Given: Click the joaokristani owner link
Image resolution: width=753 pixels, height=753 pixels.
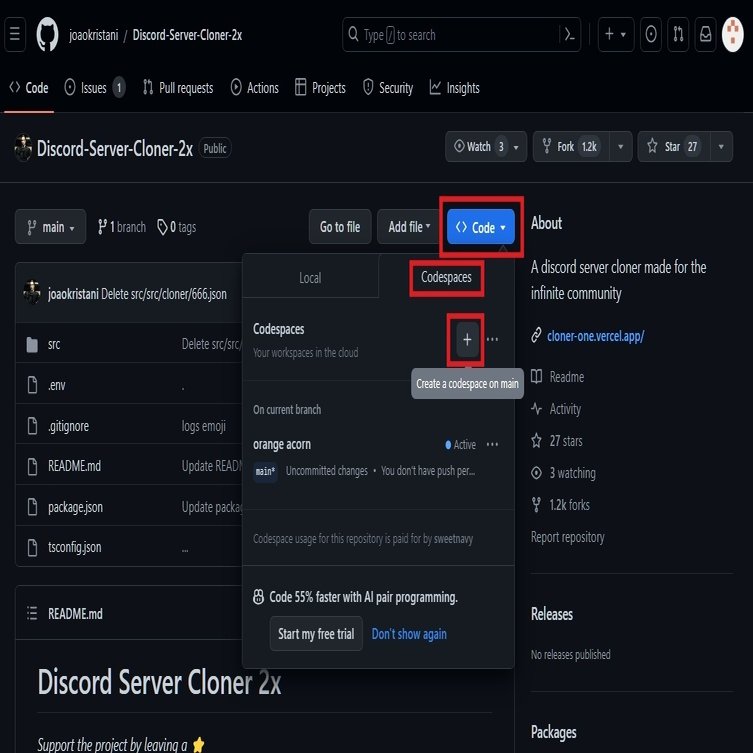Looking at the screenshot, I should pyautogui.click(x=94, y=35).
